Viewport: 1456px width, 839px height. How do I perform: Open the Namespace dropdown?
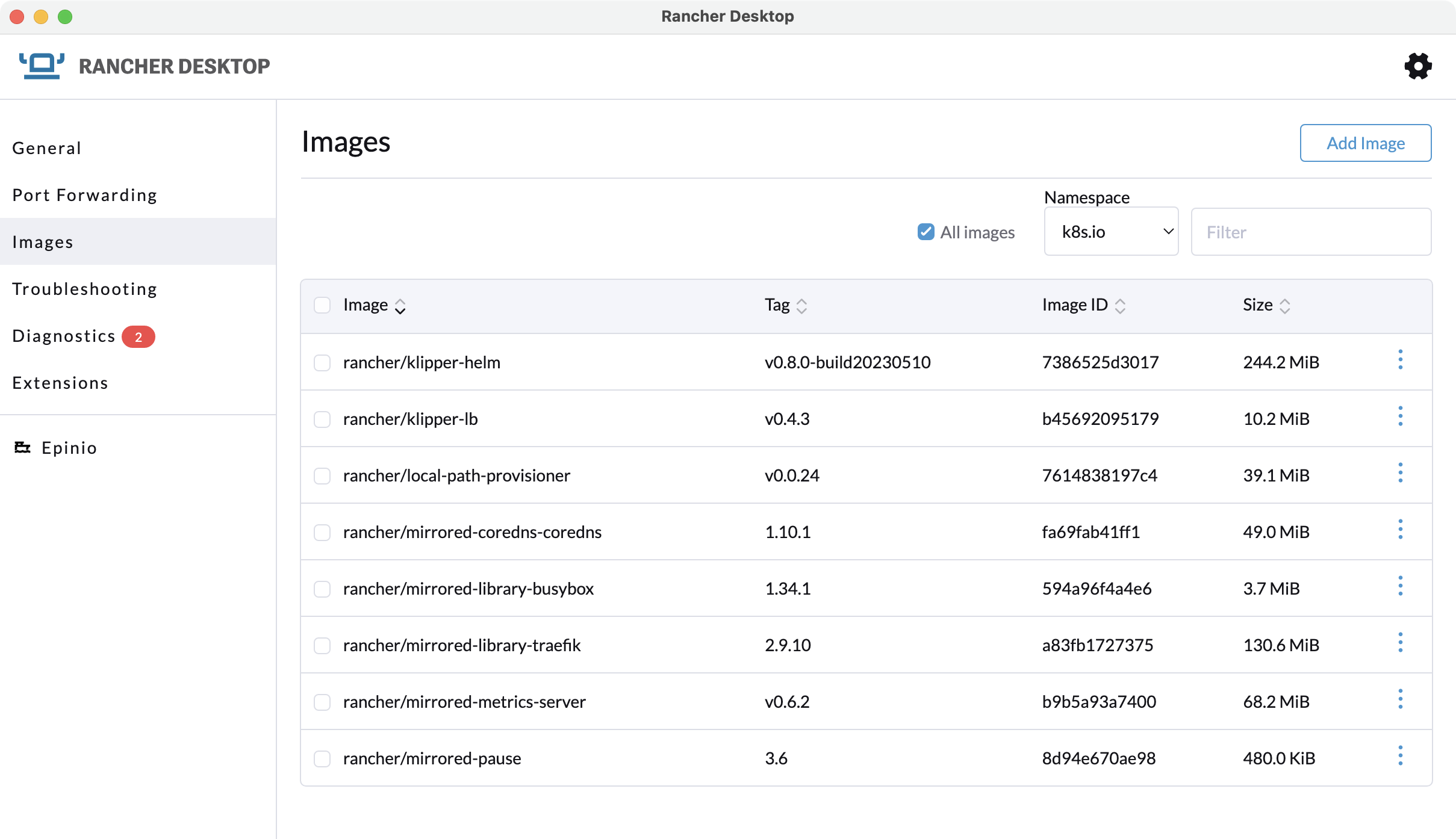click(x=1111, y=231)
